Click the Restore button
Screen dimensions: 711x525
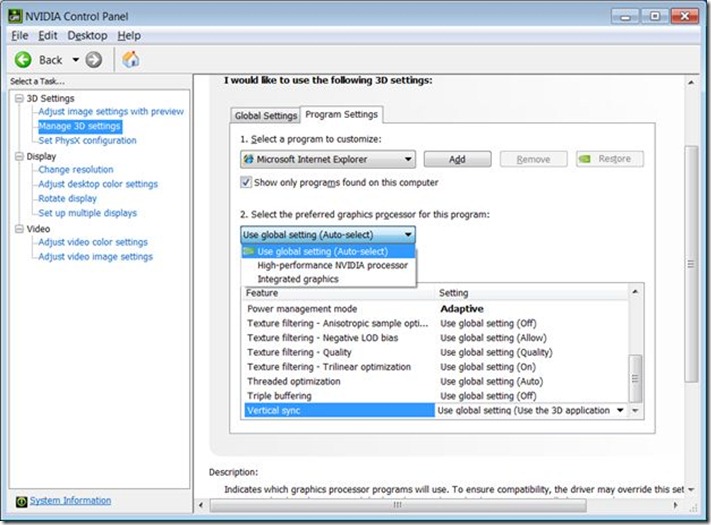click(x=609, y=159)
